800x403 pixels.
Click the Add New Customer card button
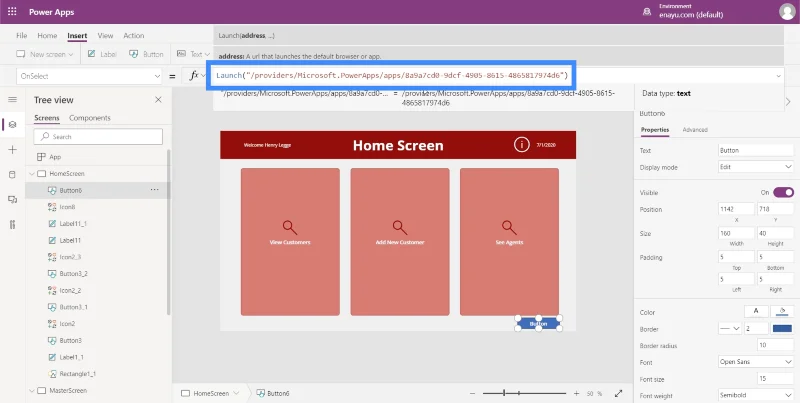click(x=400, y=242)
